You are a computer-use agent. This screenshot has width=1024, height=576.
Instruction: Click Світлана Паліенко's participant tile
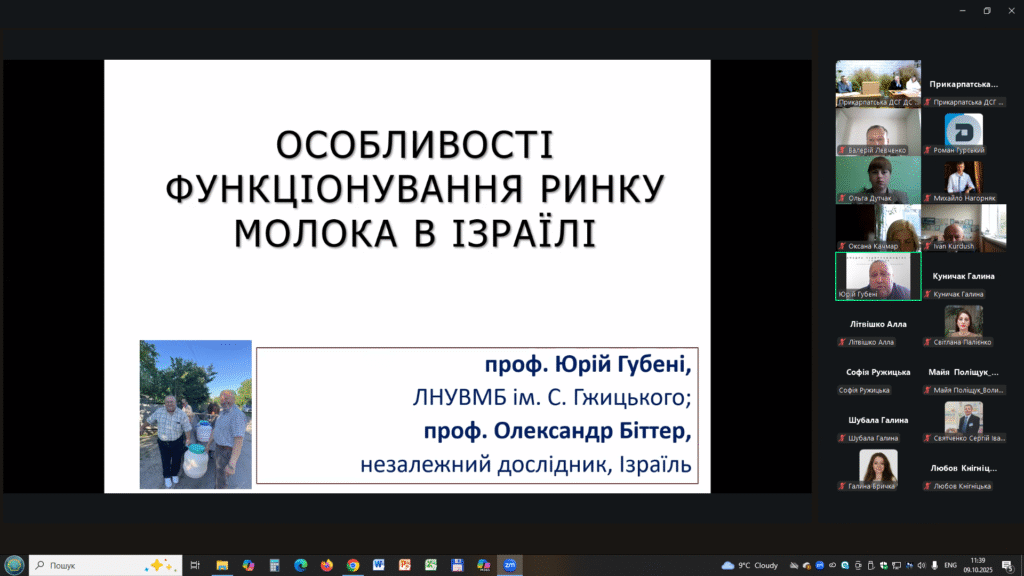pyautogui.click(x=964, y=325)
